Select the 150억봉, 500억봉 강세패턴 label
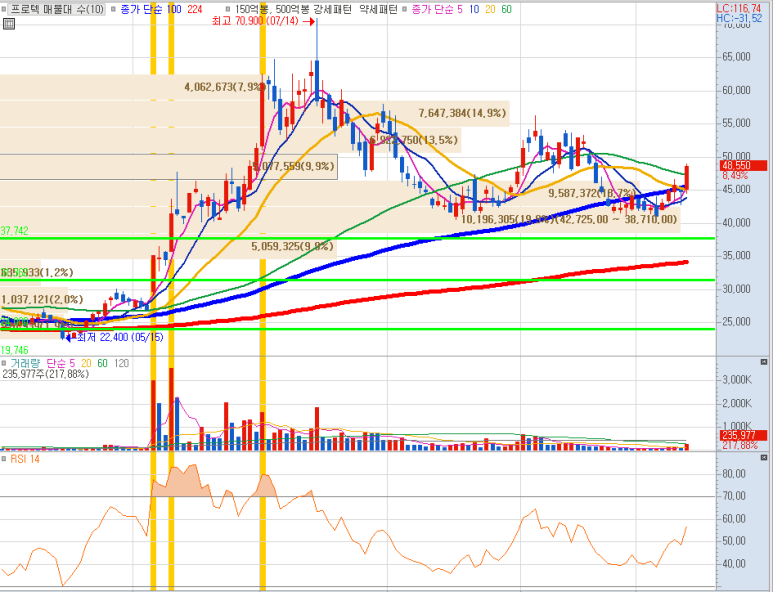The width and height of the screenshot is (773, 592). (x=294, y=9)
